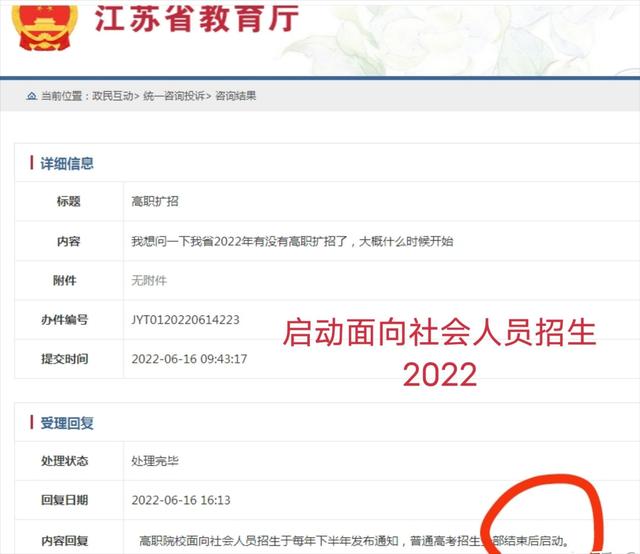Image resolution: width=640 pixels, height=554 pixels.
Task: Click the national emblem logo
Action: point(44,28)
